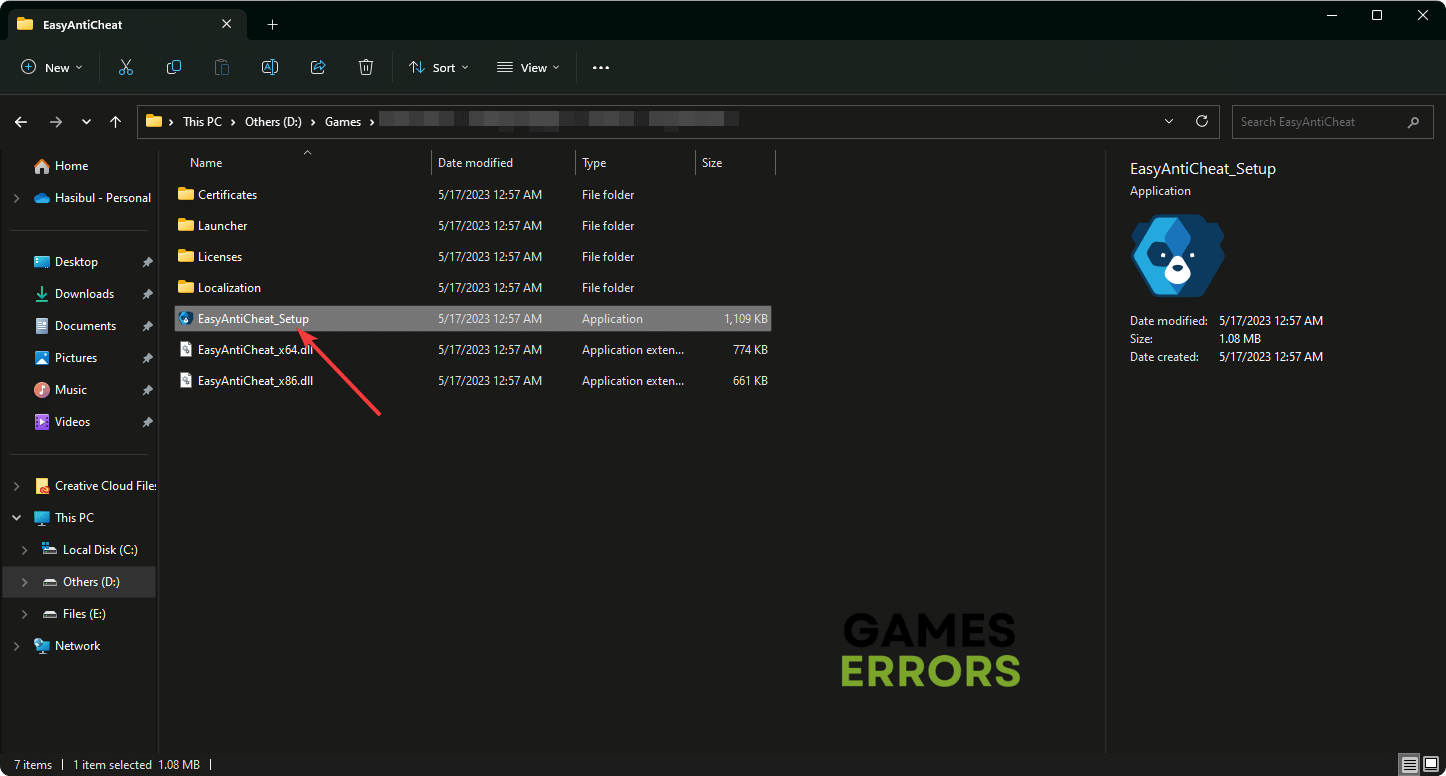Viewport: 1446px width, 776px height.
Task: Select the EasyAntiCheat_Setup application file
Action: coord(253,319)
